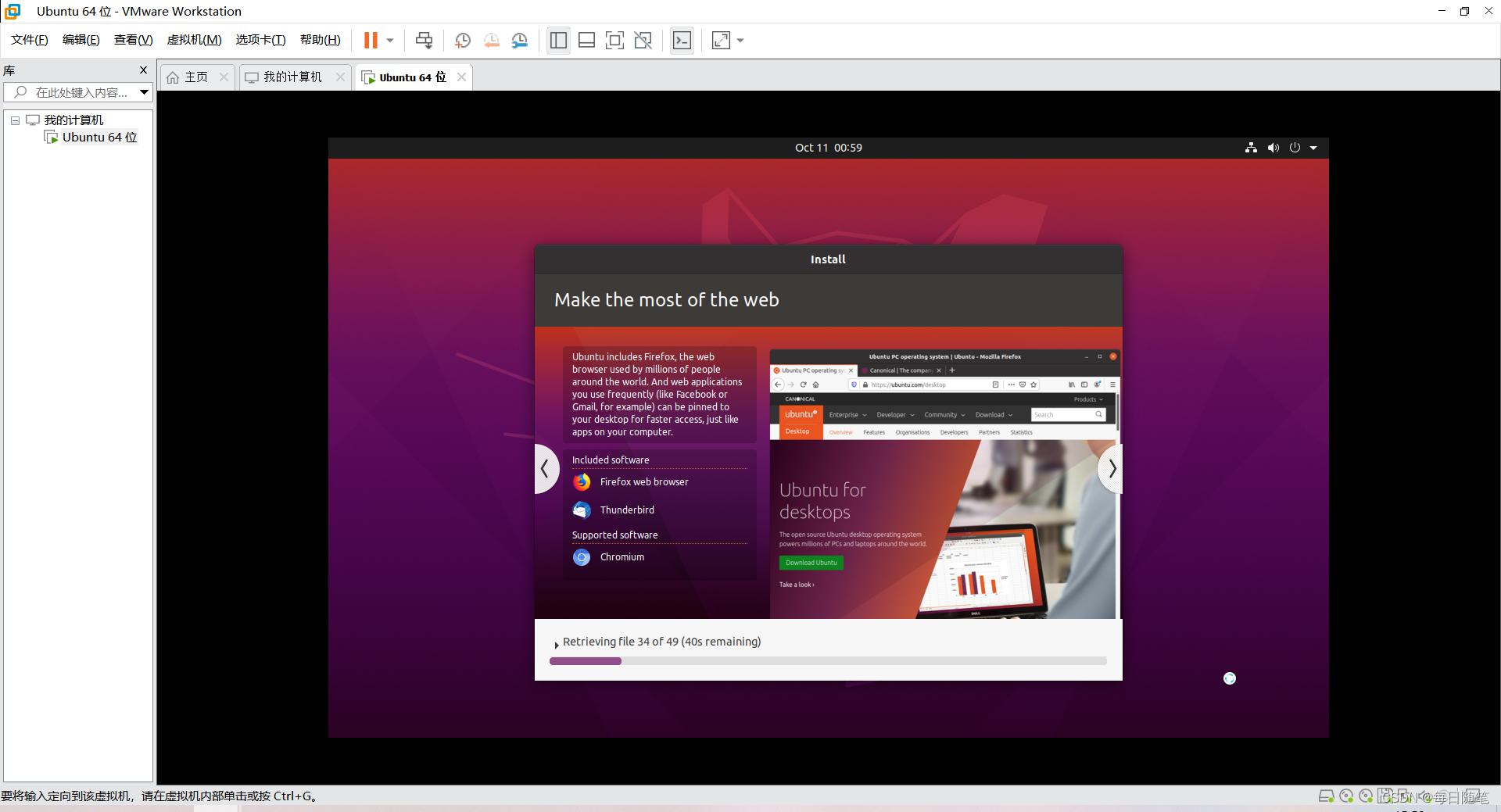Pause the virtual machine with the orange button
Viewport: 1501px width, 812px height.
point(371,40)
